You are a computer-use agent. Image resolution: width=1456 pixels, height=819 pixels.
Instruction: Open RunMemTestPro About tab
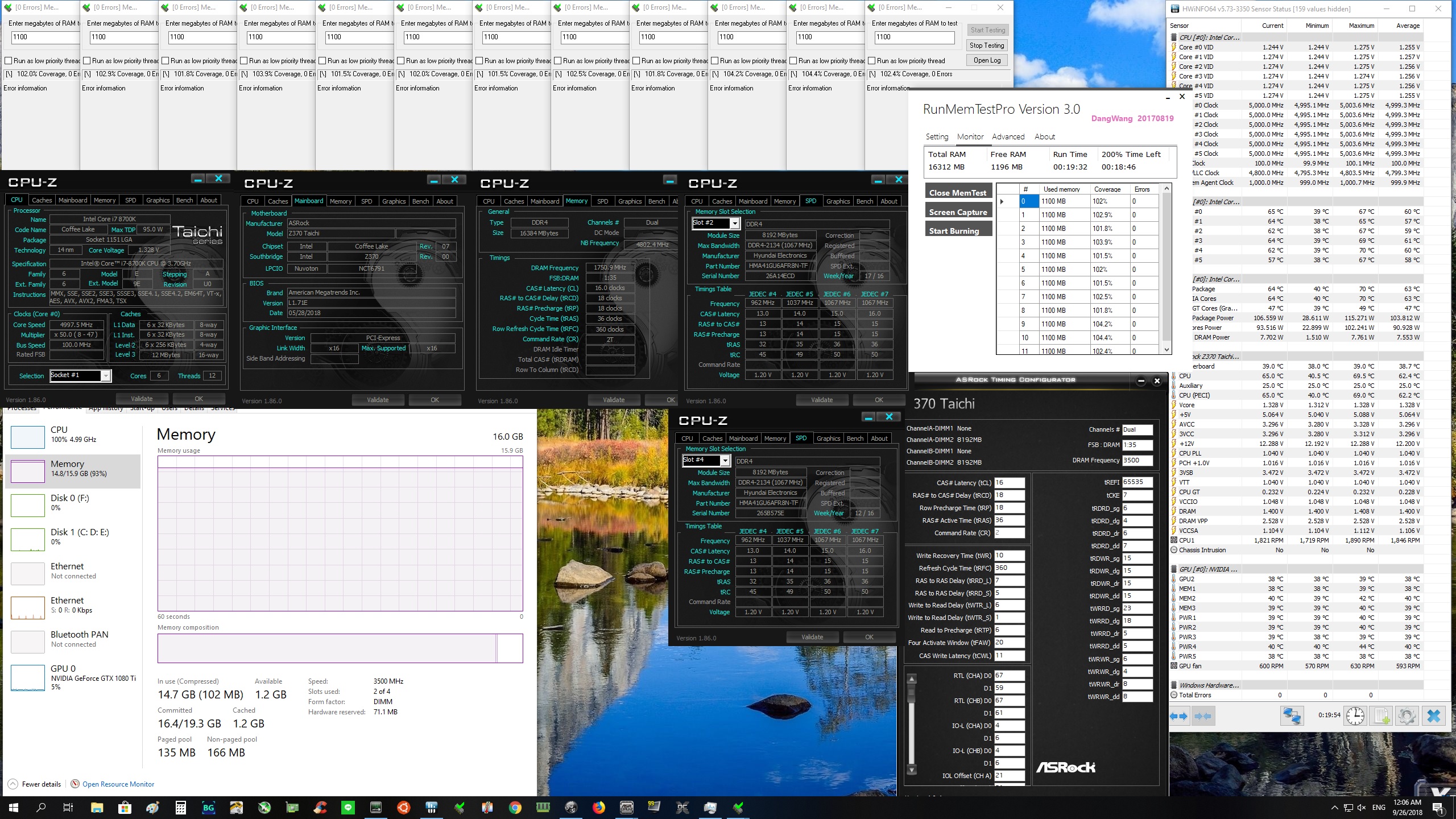(x=1045, y=137)
